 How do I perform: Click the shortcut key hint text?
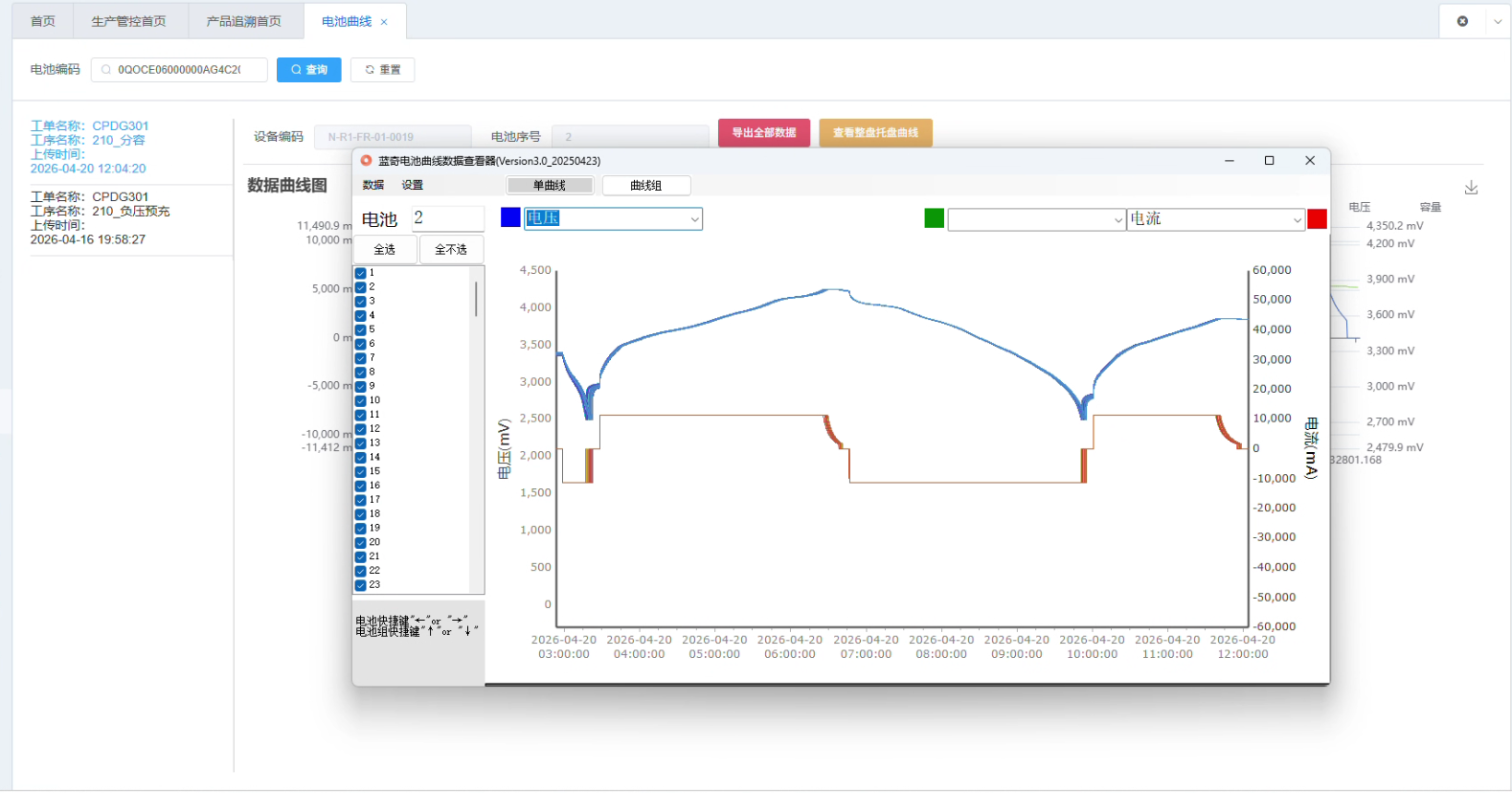click(x=417, y=626)
